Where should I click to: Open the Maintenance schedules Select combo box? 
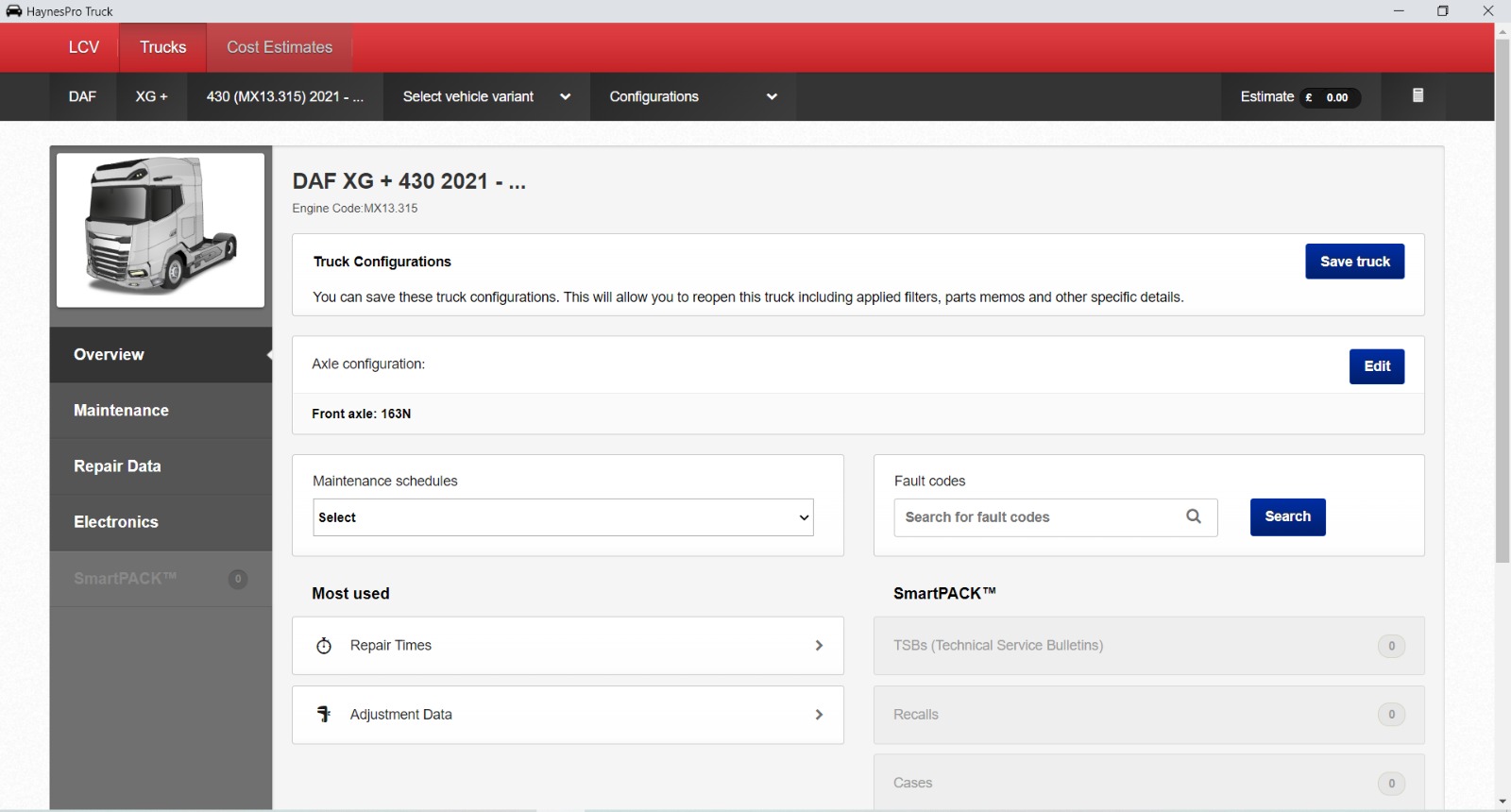tap(563, 517)
